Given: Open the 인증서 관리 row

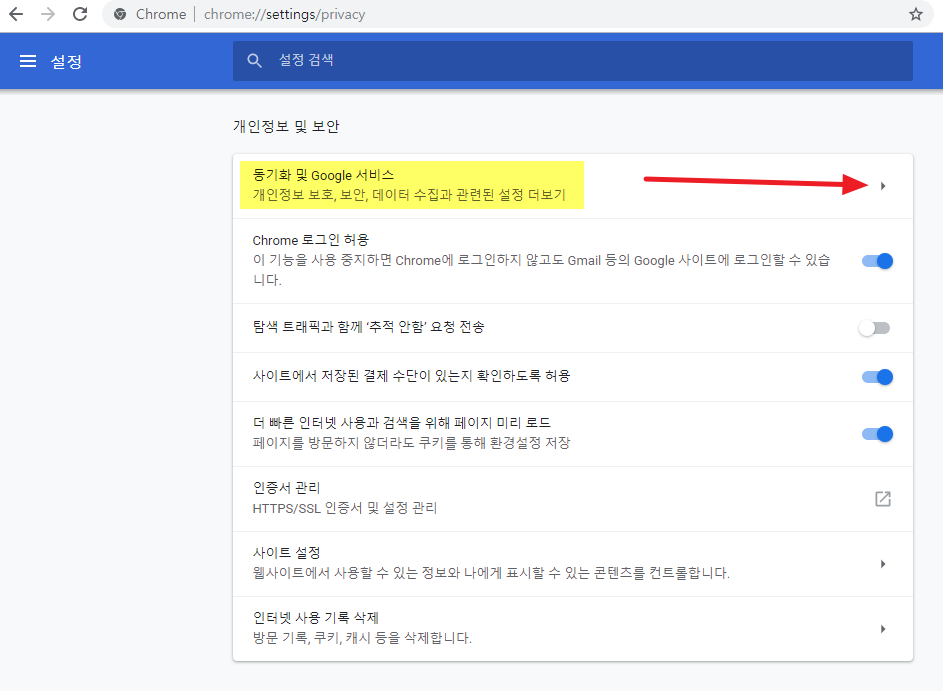Looking at the screenshot, I should point(573,499).
